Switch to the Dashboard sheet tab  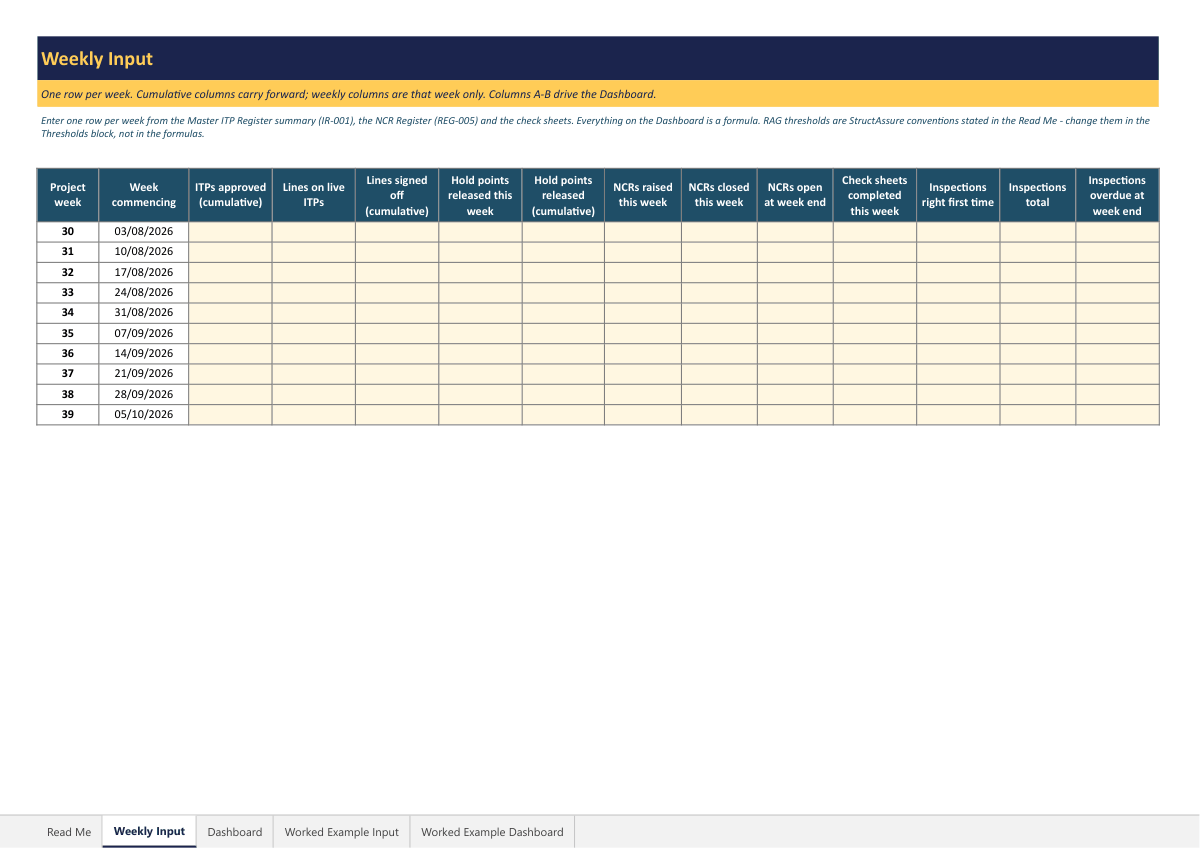click(x=235, y=832)
